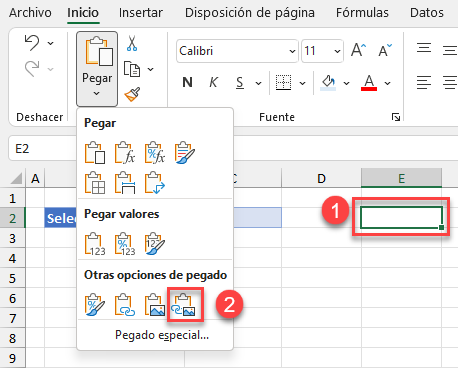
Task: Click the Copy icon
Action: pyautogui.click(x=132, y=69)
